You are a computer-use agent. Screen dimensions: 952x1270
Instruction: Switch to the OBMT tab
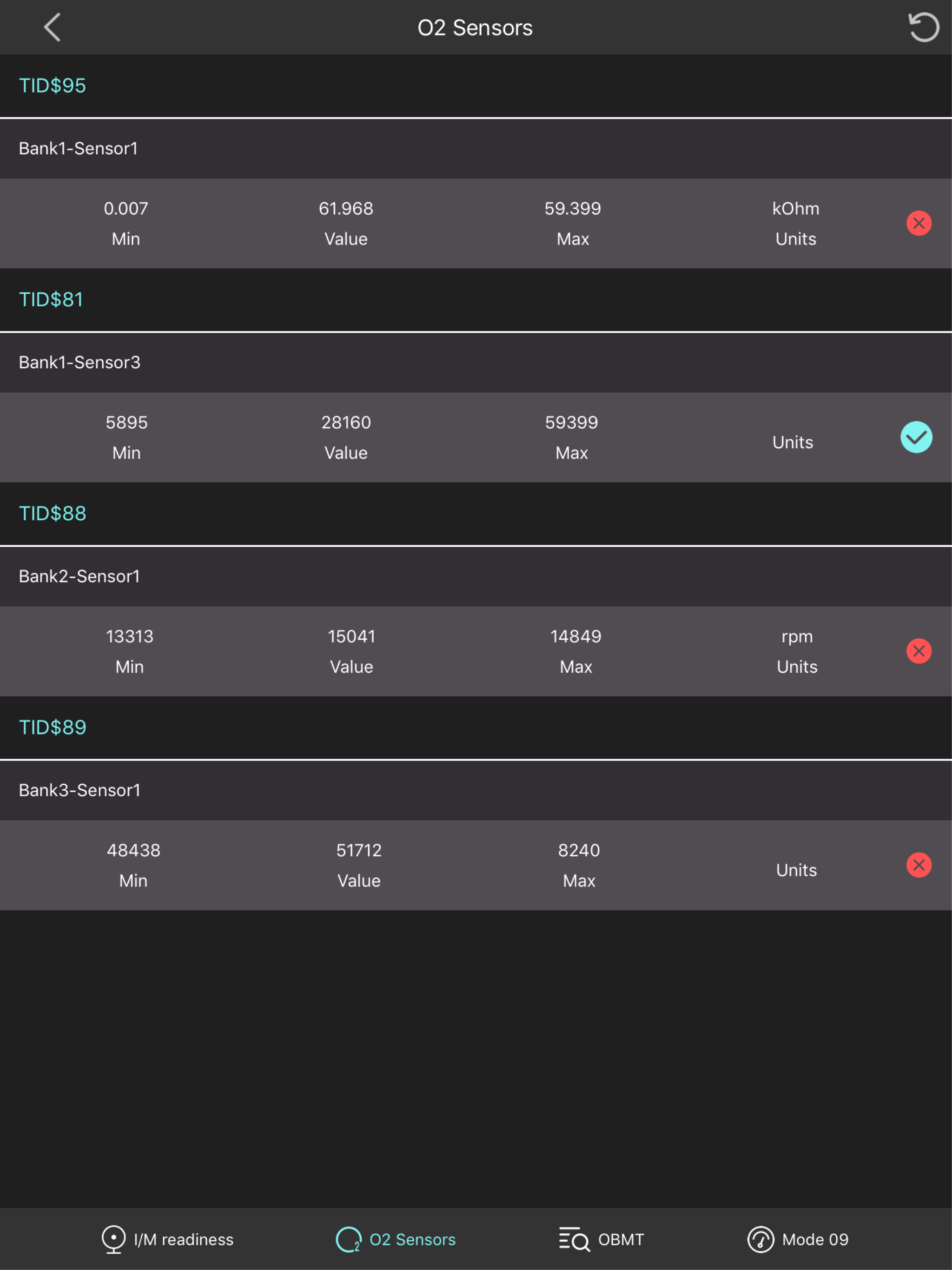(601, 1239)
